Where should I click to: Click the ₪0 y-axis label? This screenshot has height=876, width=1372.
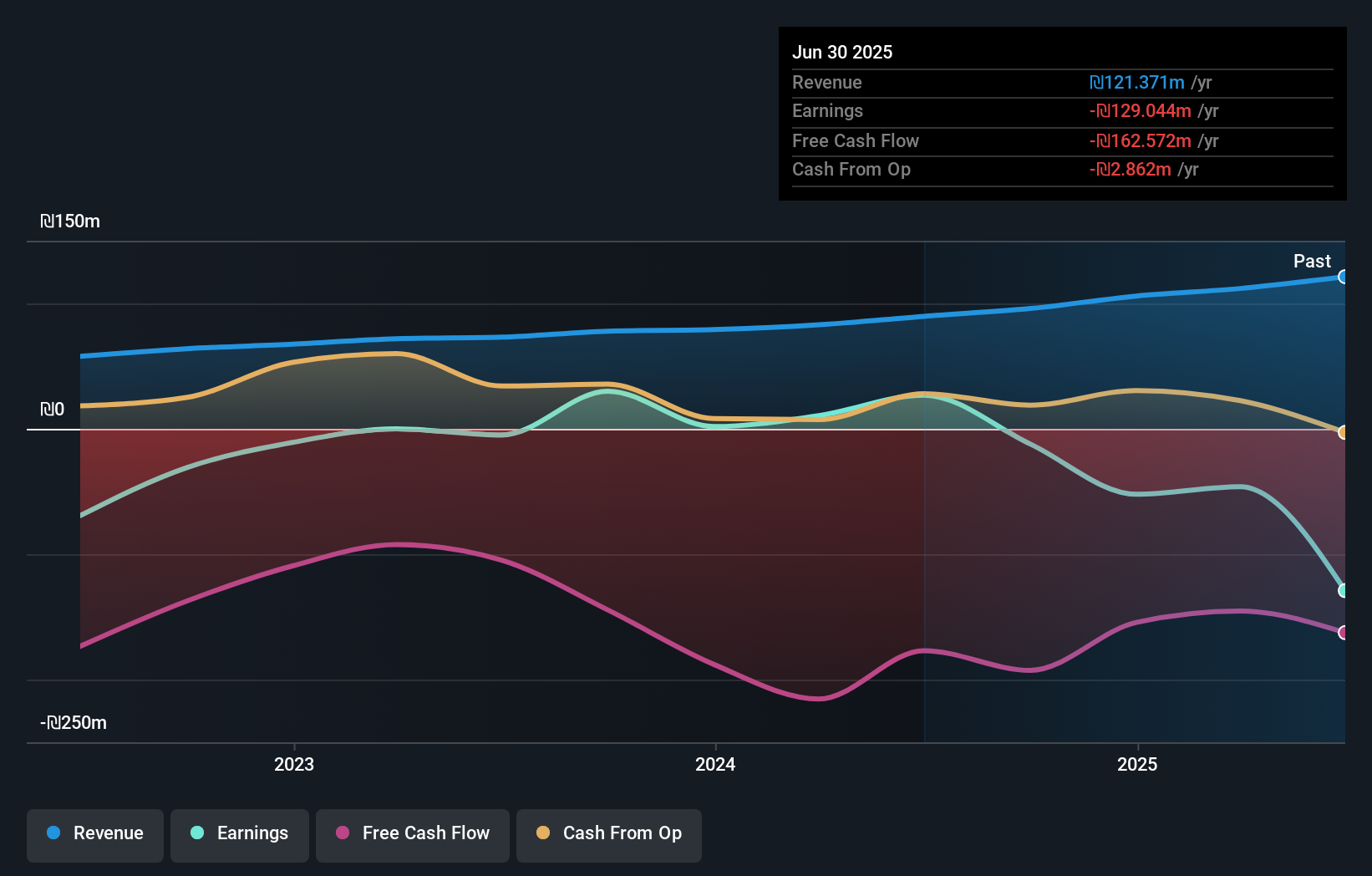[52, 410]
